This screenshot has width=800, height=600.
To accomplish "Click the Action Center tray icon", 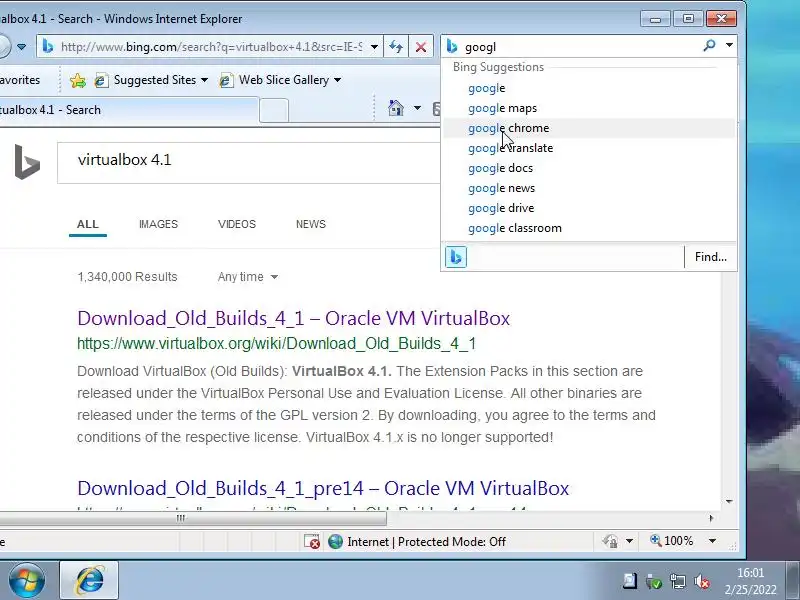I will (x=630, y=581).
